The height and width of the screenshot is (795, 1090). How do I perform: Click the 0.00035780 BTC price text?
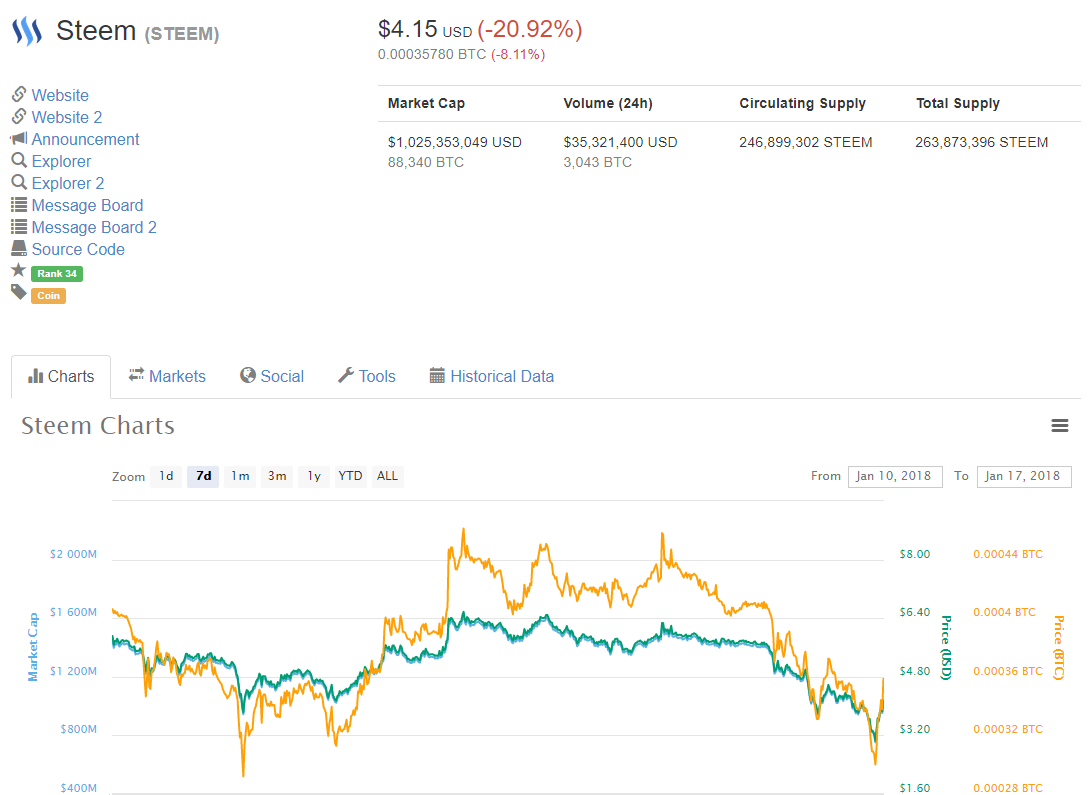click(432, 54)
